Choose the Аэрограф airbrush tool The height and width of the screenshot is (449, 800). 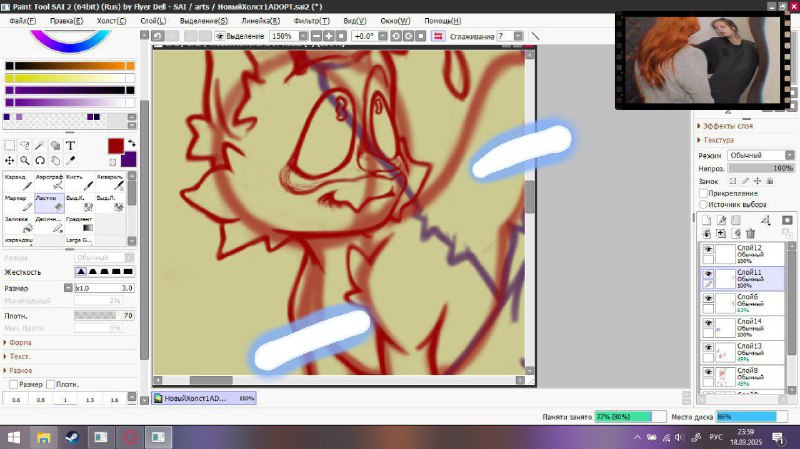point(49,182)
